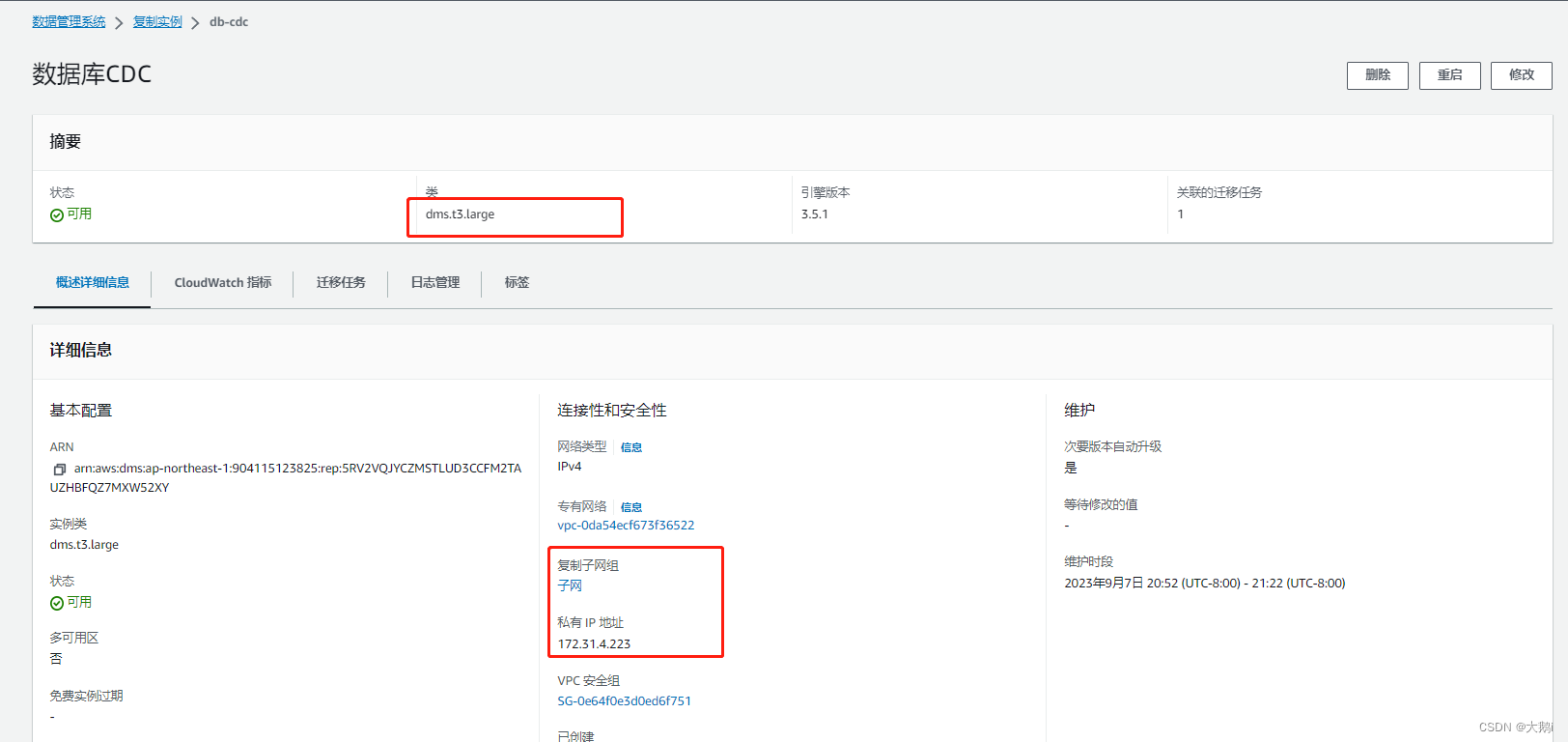
Task: Select the 概述详细信息 tab
Action: pyautogui.click(x=93, y=282)
